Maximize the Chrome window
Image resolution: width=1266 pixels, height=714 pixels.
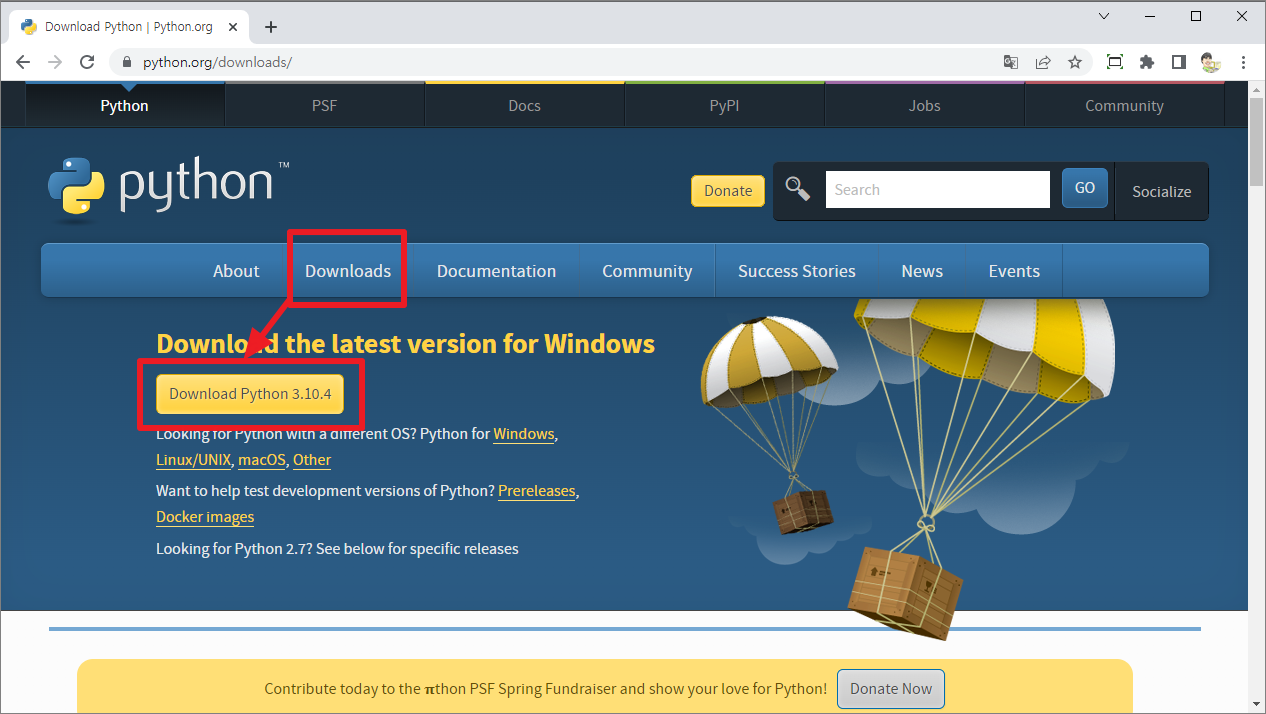click(x=1196, y=16)
